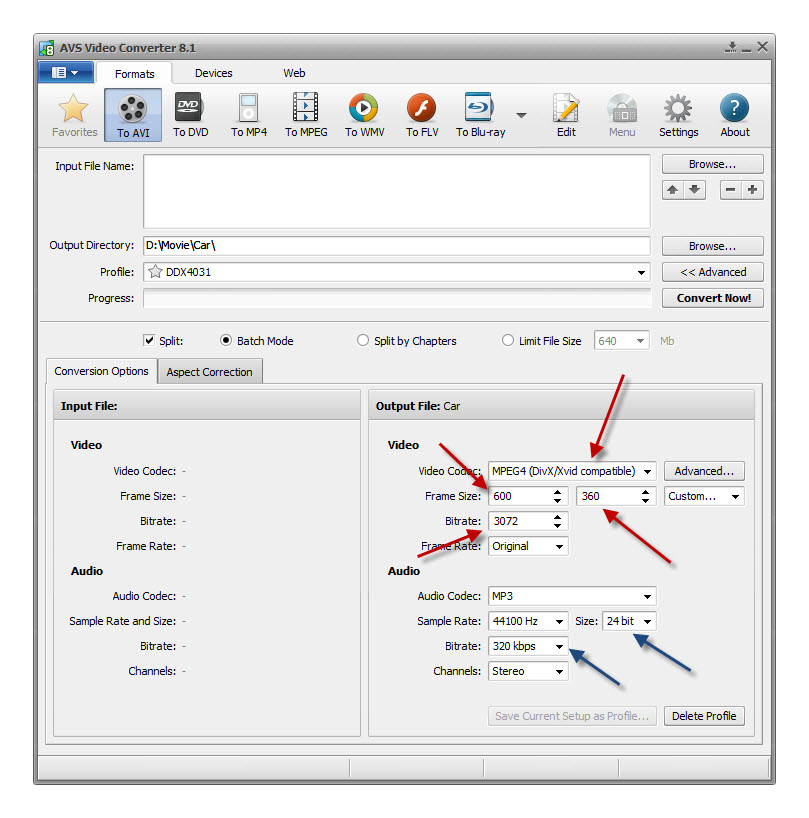Screen dimensions: 809x818
Task: Remove file with the minus button
Action: pos(730,189)
